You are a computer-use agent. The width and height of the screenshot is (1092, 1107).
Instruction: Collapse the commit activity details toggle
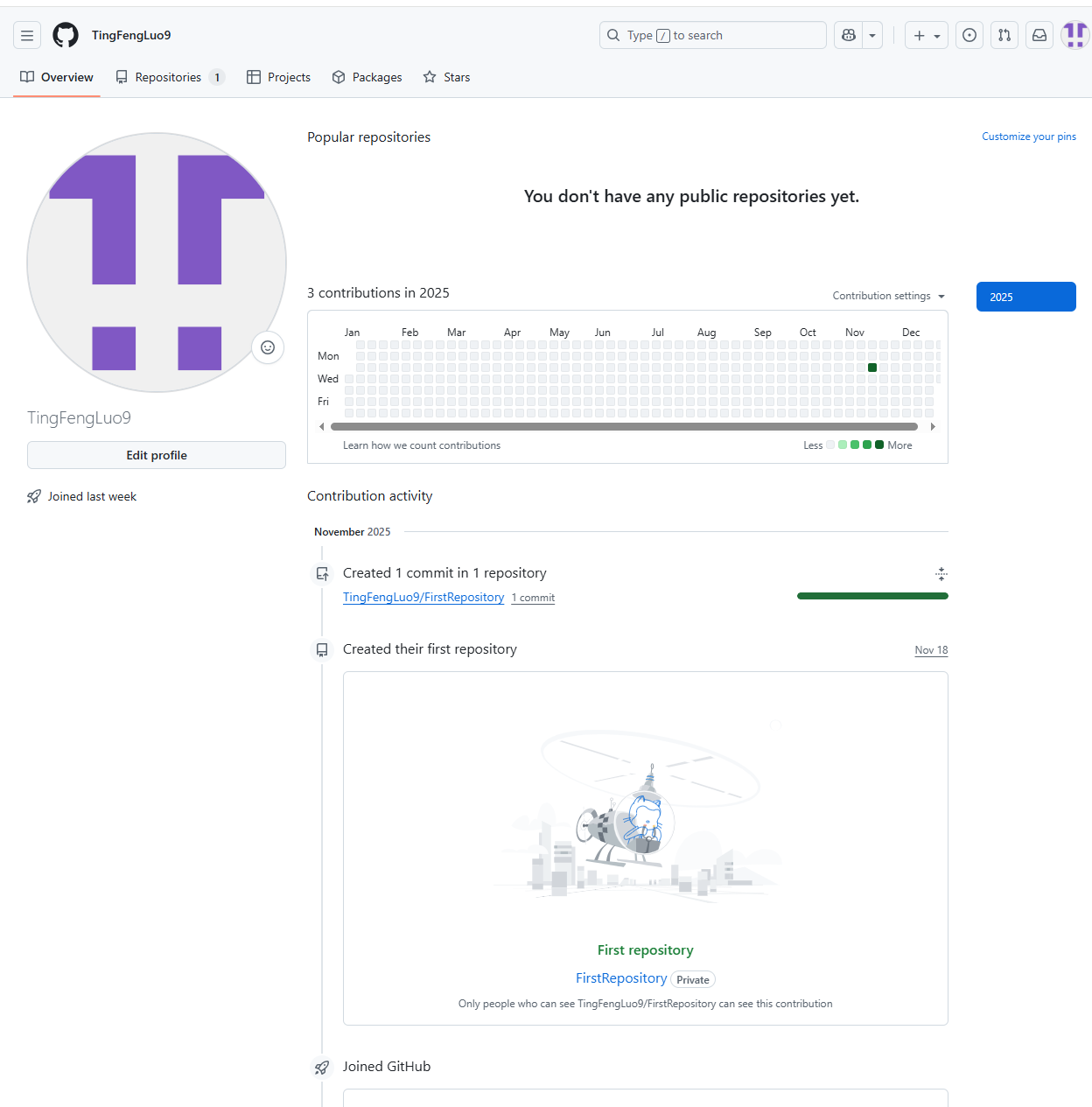click(x=941, y=574)
